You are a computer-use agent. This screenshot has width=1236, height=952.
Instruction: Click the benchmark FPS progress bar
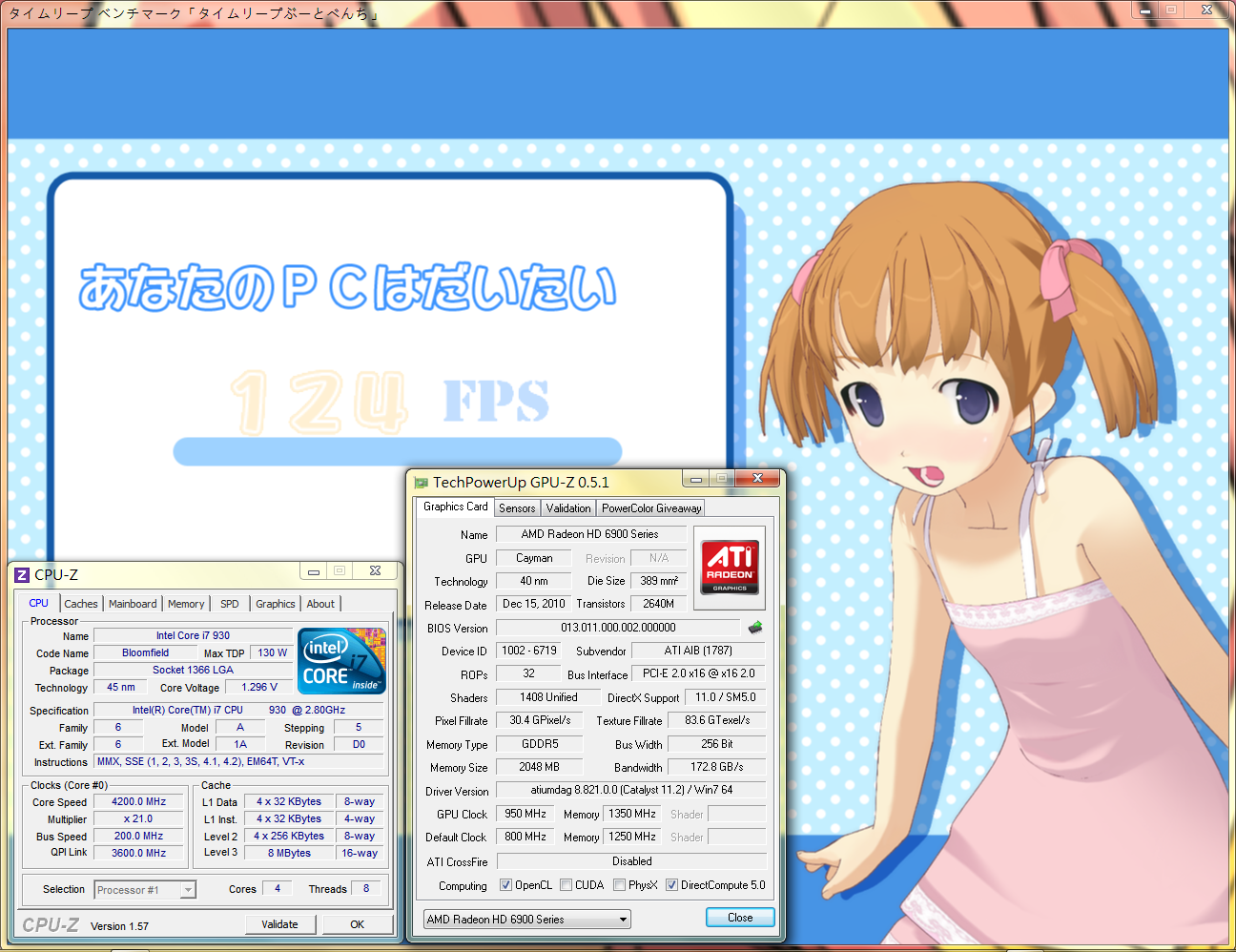398,451
